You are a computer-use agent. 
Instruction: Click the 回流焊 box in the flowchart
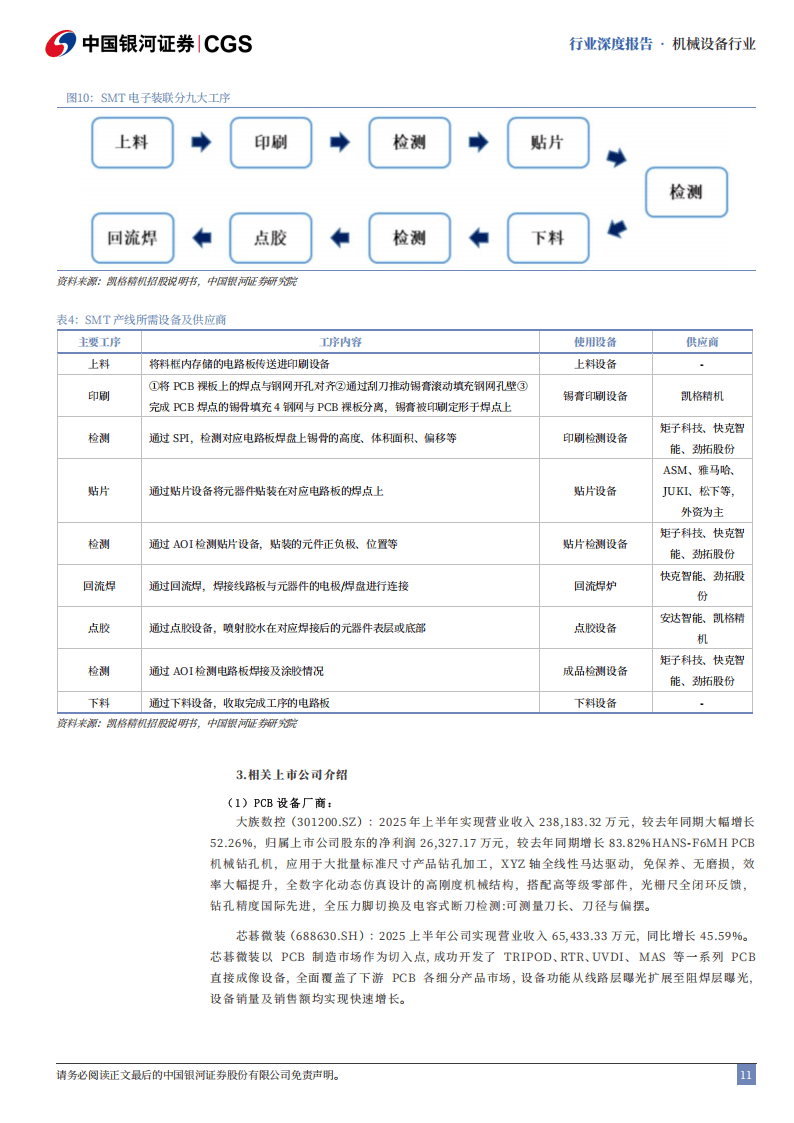[132, 238]
